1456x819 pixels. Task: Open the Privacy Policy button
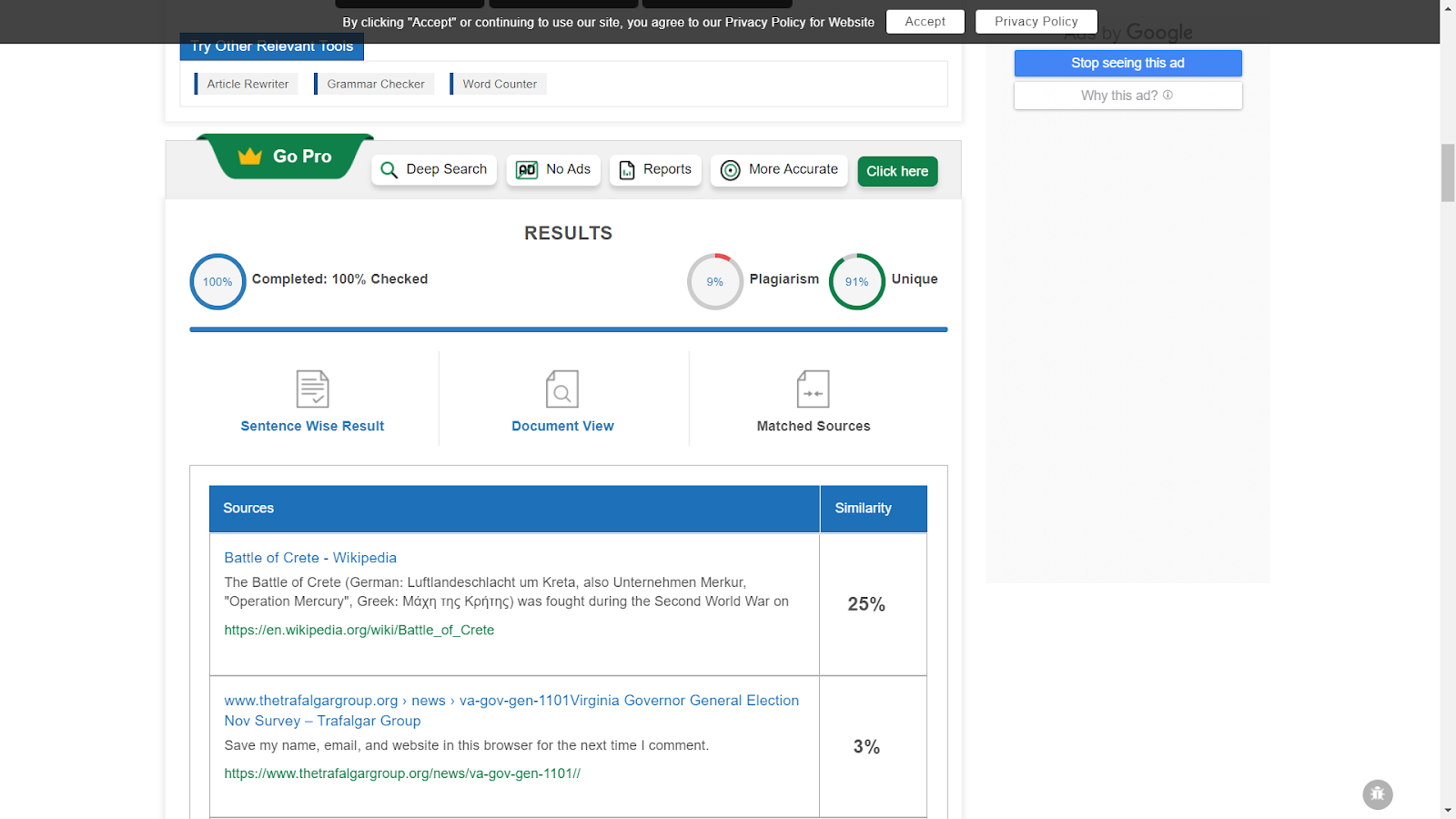1036,22
